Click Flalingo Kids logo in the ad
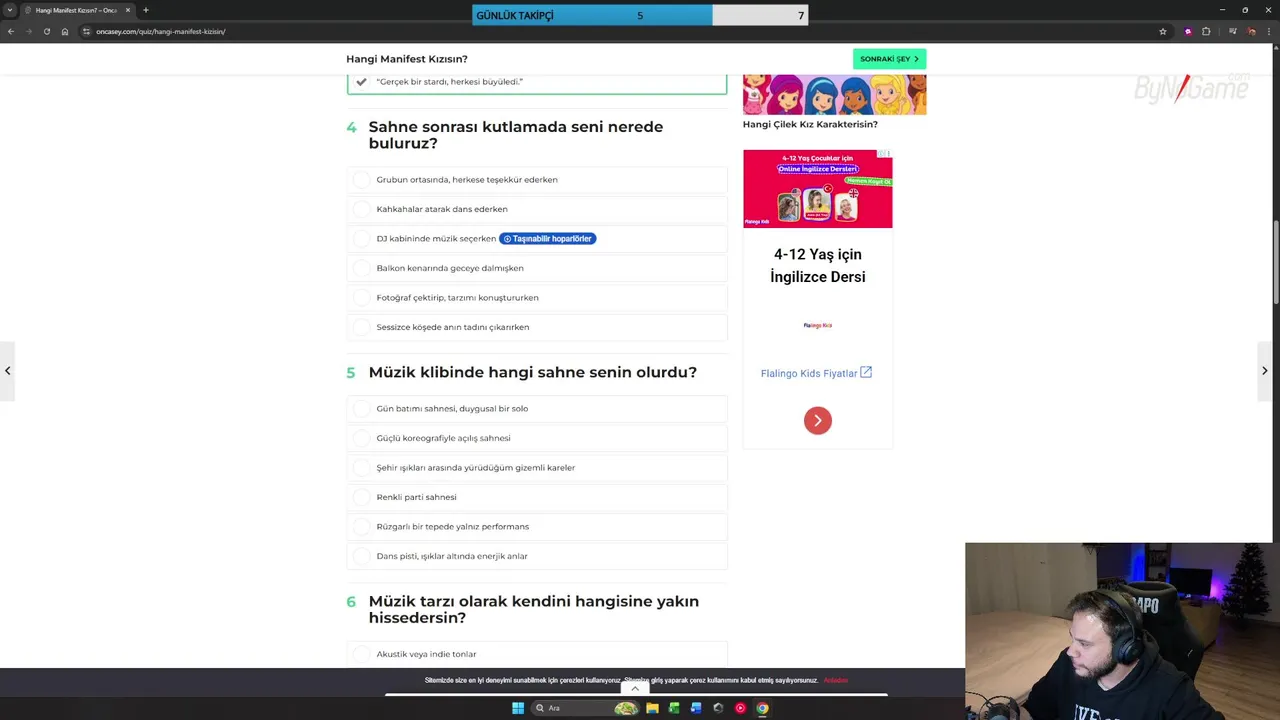This screenshot has width=1280, height=720. point(818,325)
